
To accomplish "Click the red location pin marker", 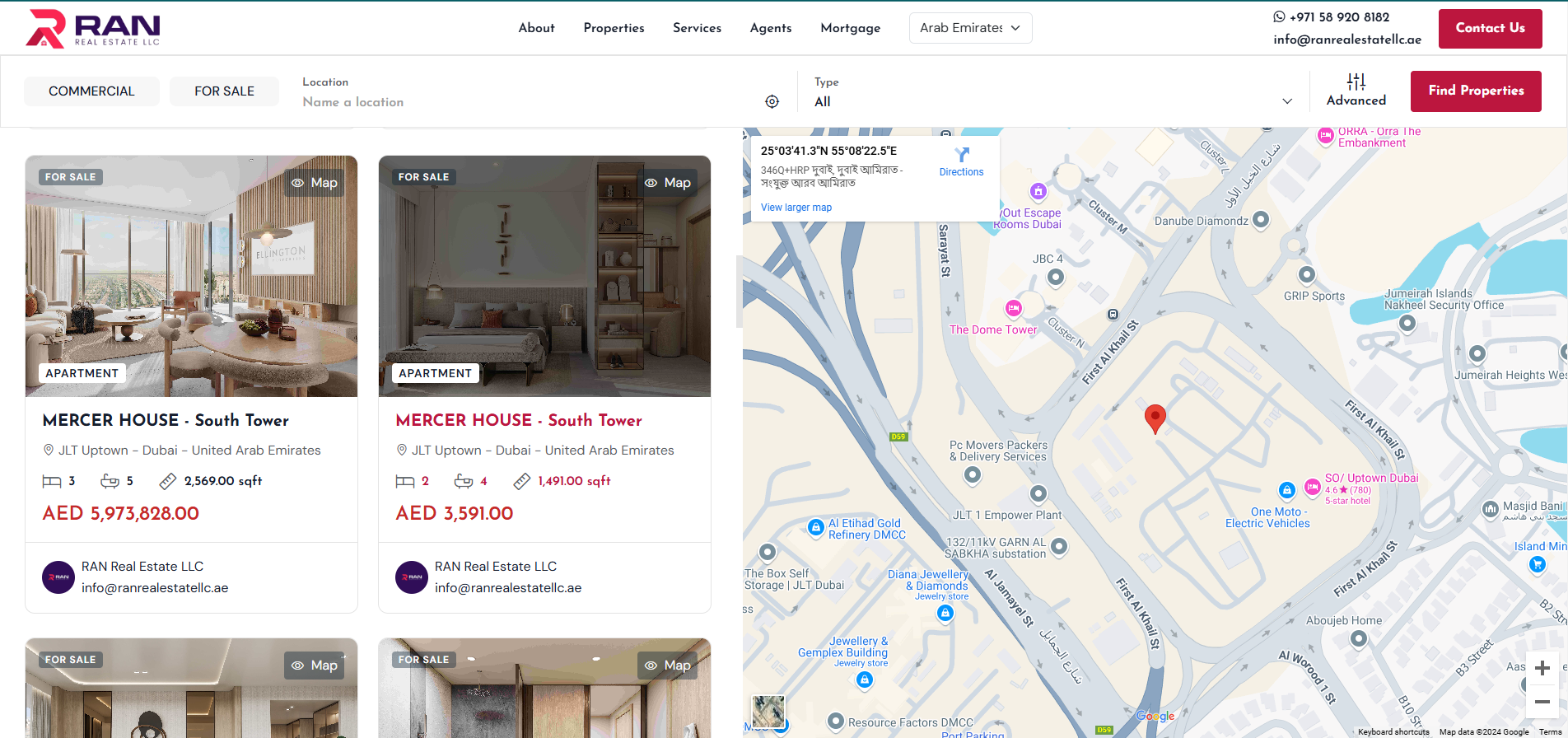I will [1155, 418].
